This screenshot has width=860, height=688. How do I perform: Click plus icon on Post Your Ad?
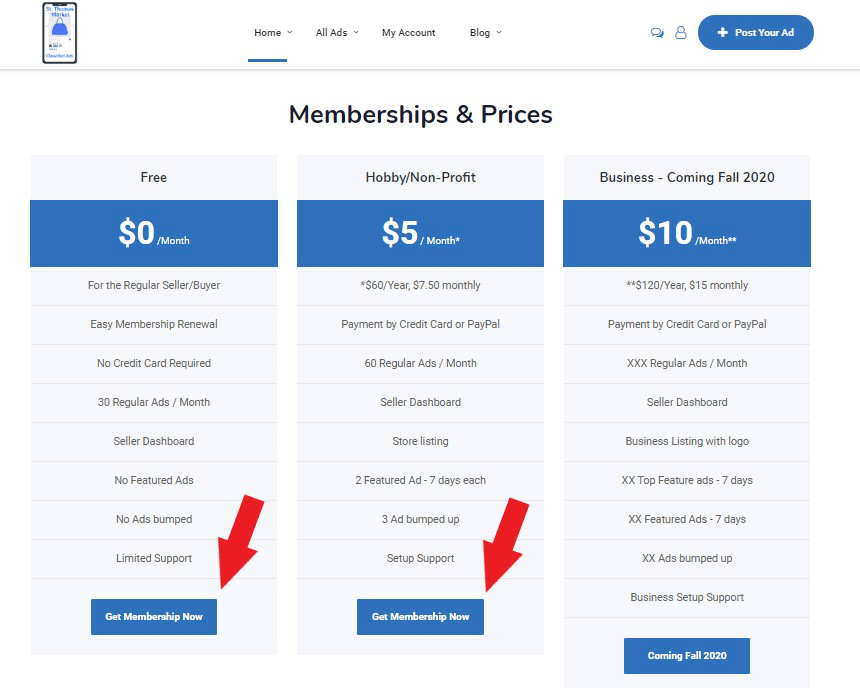pyautogui.click(x=723, y=32)
